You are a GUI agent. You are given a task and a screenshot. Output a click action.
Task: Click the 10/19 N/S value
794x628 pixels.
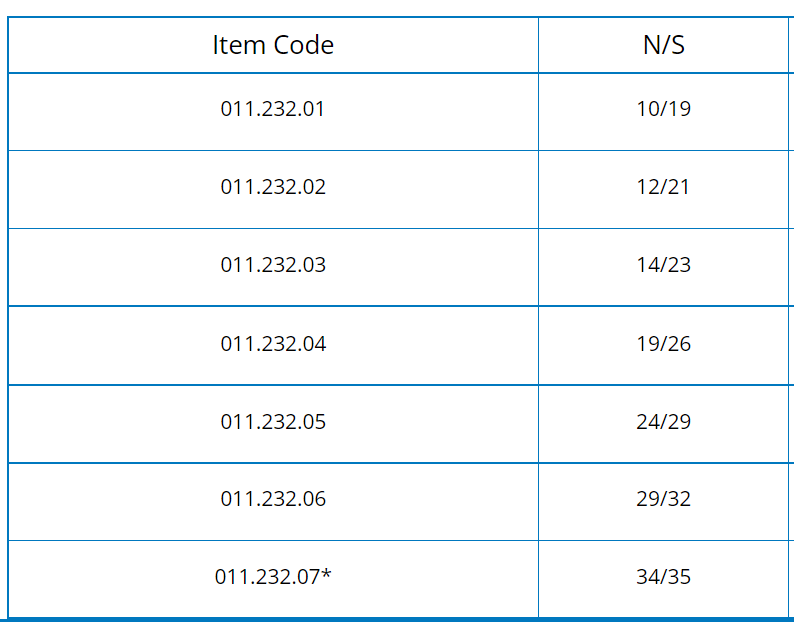(x=663, y=109)
